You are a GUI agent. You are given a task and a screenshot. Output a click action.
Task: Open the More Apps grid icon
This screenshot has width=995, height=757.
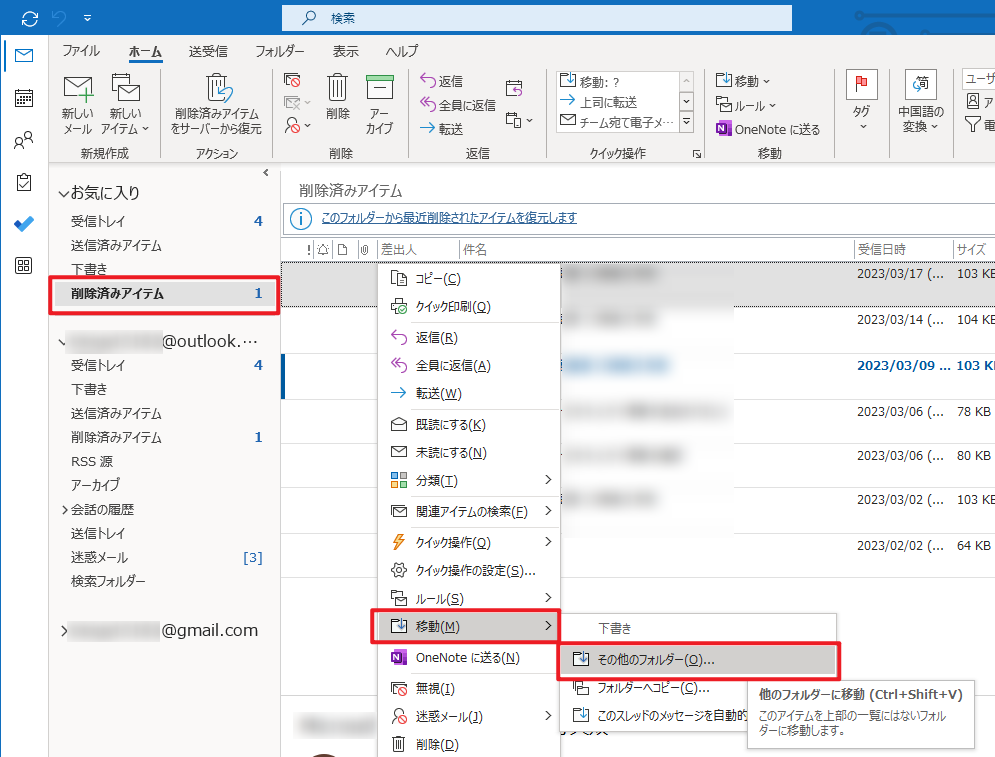click(23, 266)
